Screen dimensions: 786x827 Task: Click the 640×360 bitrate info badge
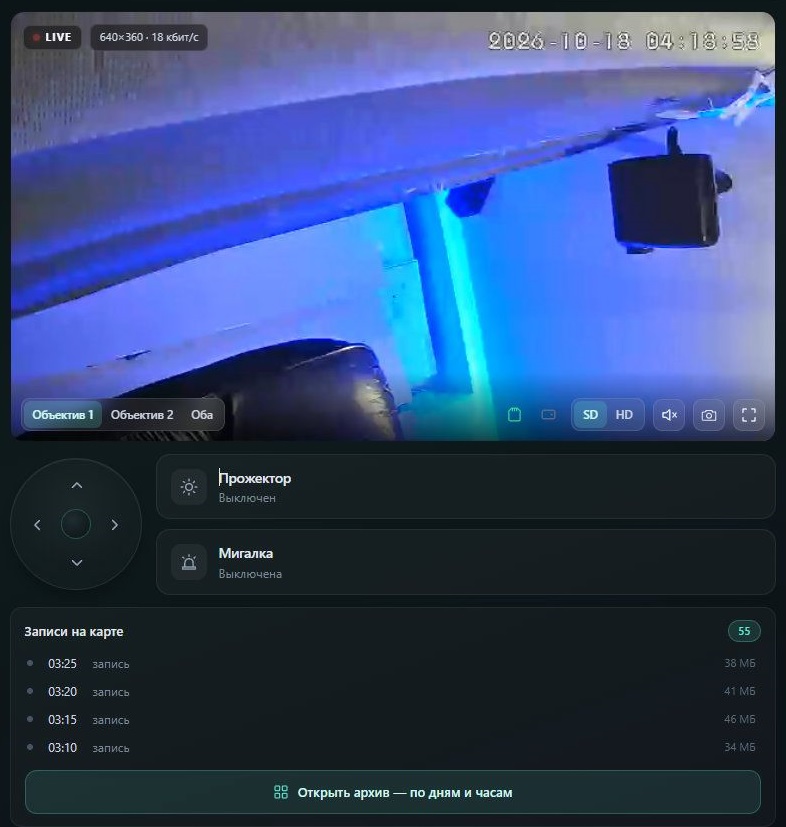tap(149, 37)
